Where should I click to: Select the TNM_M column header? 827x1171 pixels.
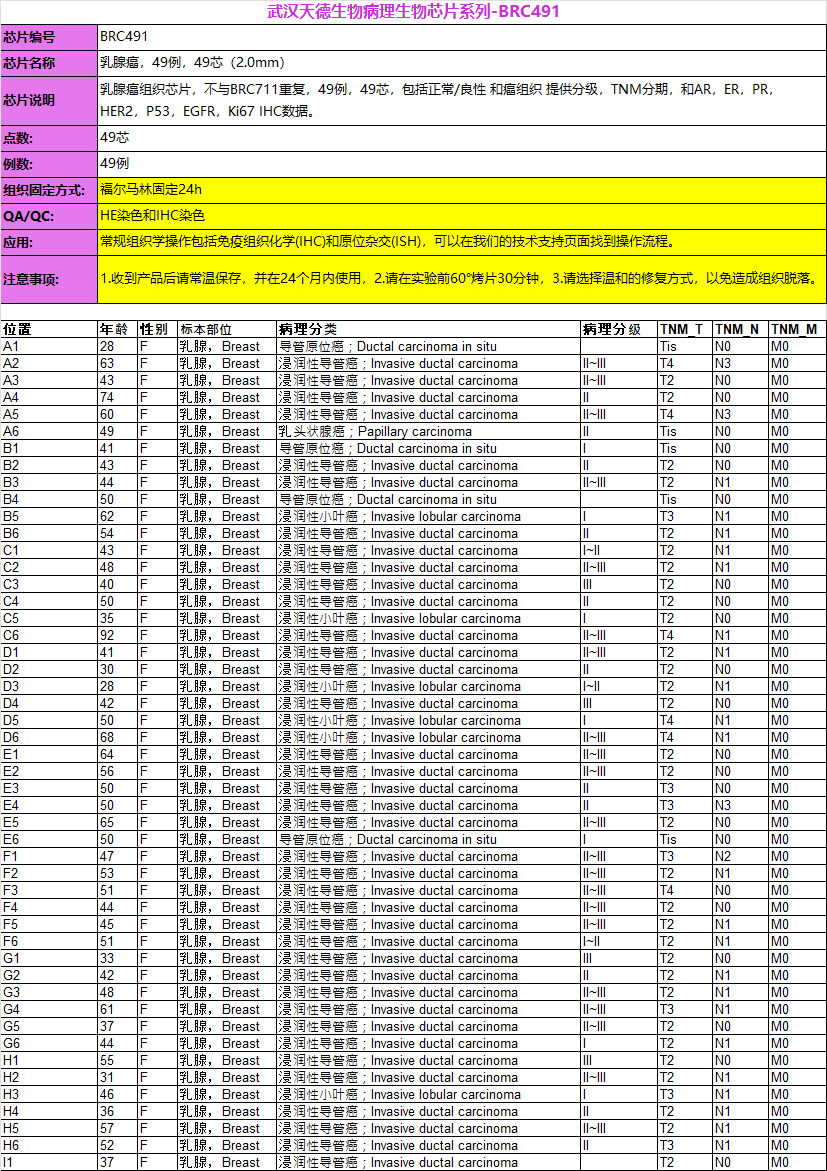tap(796, 329)
